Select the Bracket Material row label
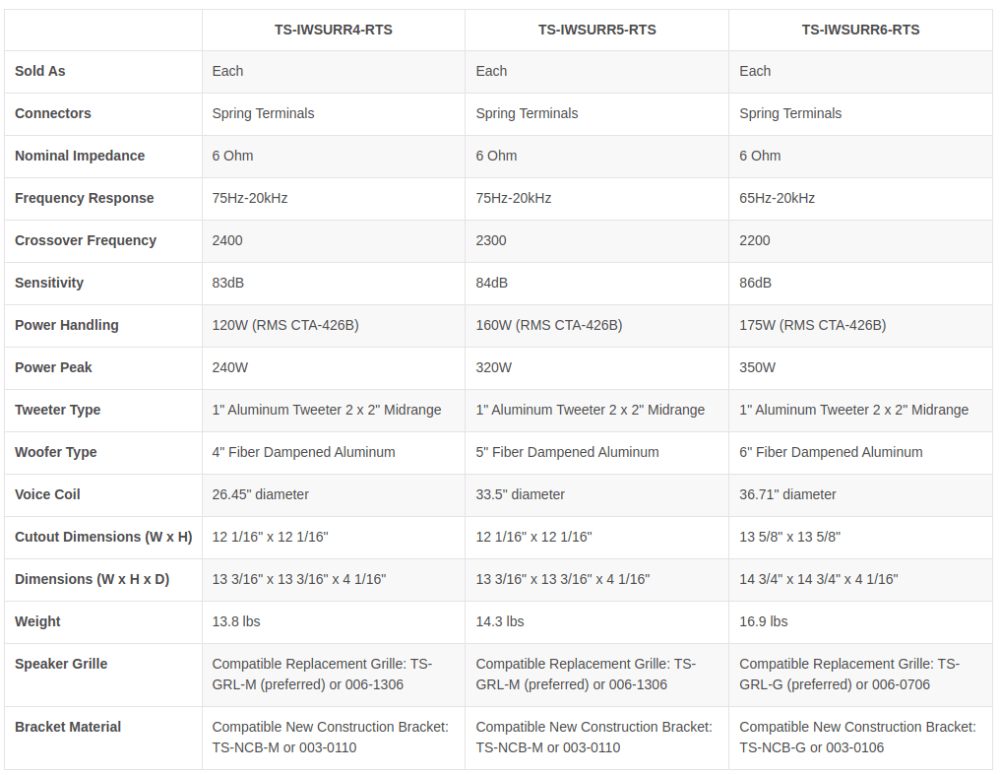Viewport: 1000px width, 775px height. tap(68, 727)
